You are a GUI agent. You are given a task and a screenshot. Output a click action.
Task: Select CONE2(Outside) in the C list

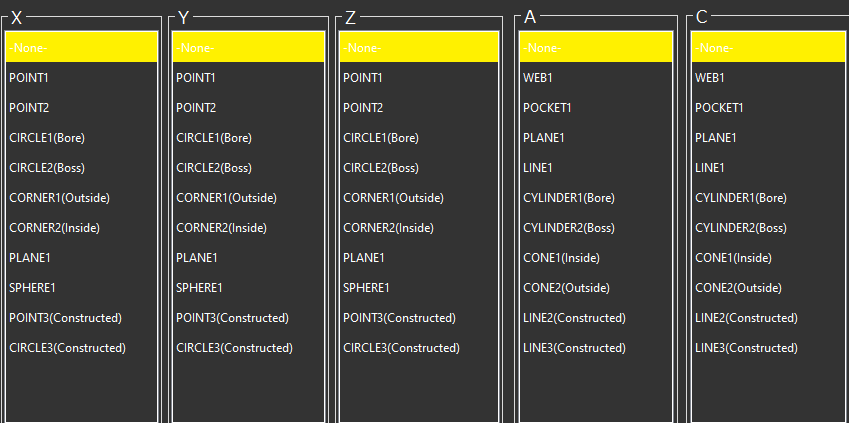pos(738,288)
